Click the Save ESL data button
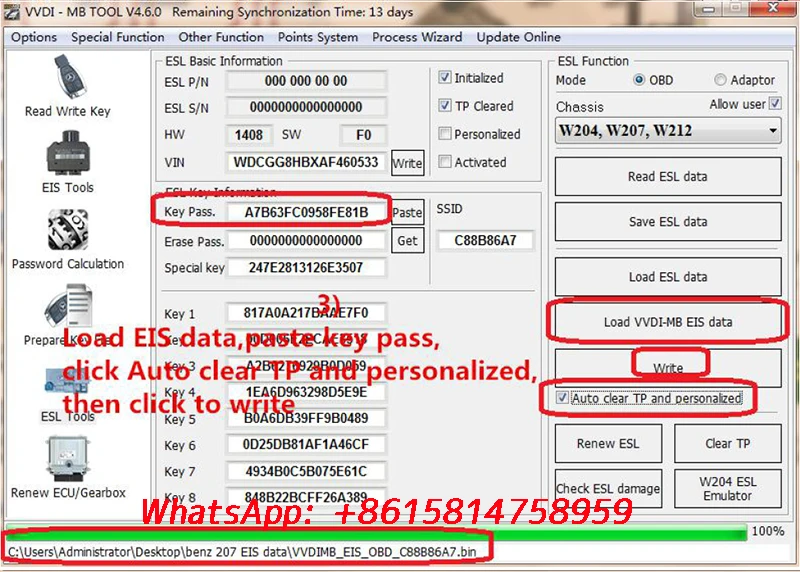 point(668,221)
